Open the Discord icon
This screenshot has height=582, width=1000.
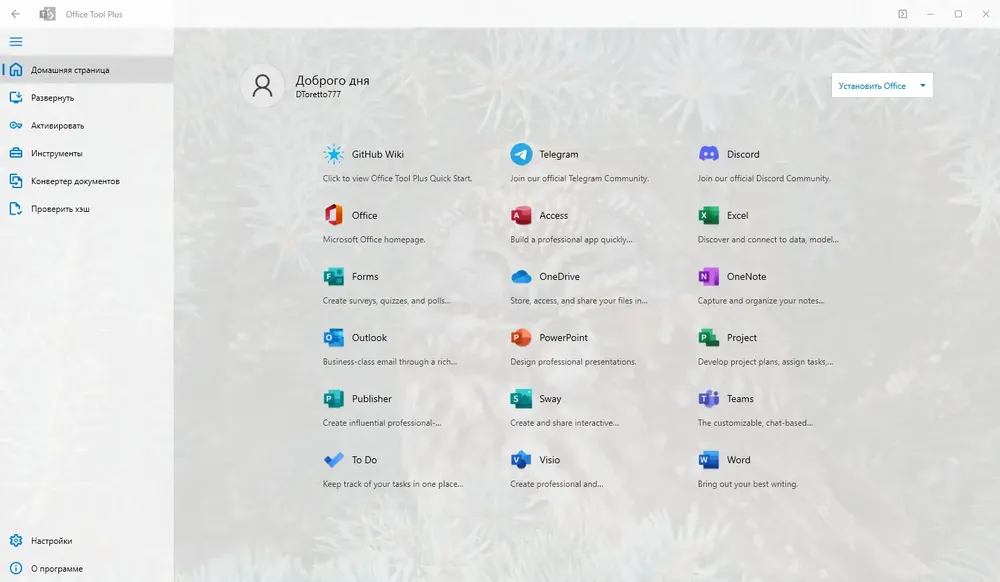[x=709, y=154]
